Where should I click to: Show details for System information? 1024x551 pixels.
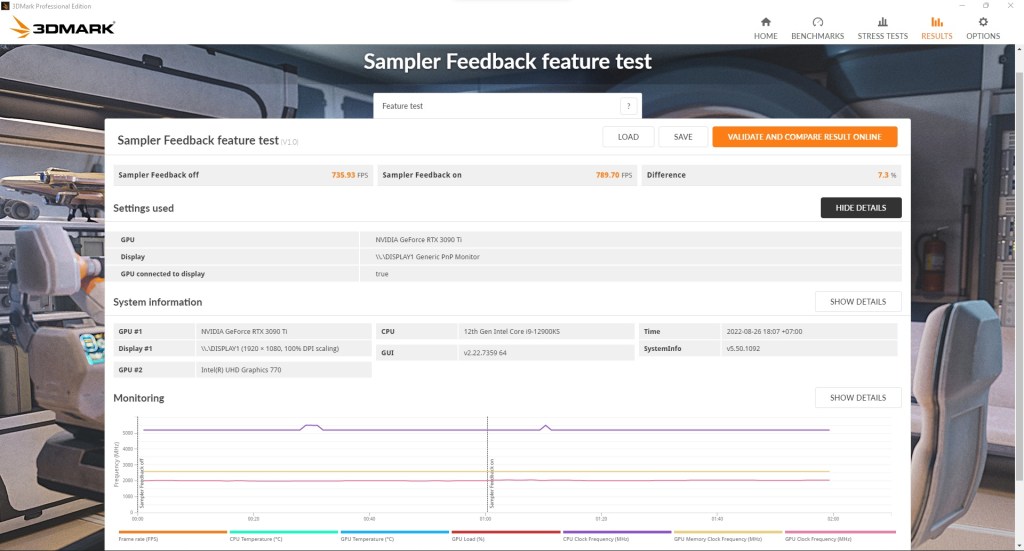[x=858, y=302]
